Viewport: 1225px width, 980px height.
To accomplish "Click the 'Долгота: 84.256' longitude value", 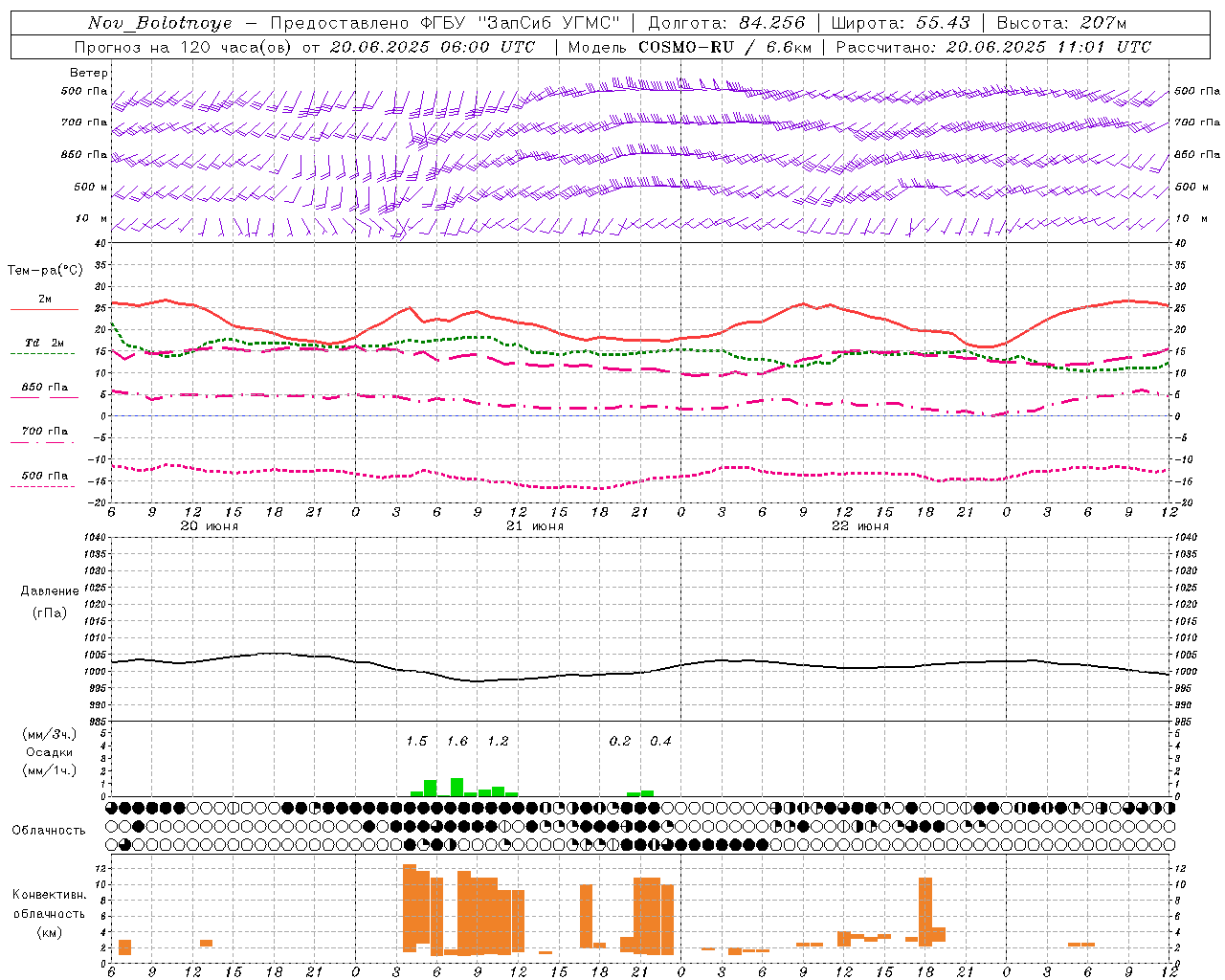I will [726, 23].
